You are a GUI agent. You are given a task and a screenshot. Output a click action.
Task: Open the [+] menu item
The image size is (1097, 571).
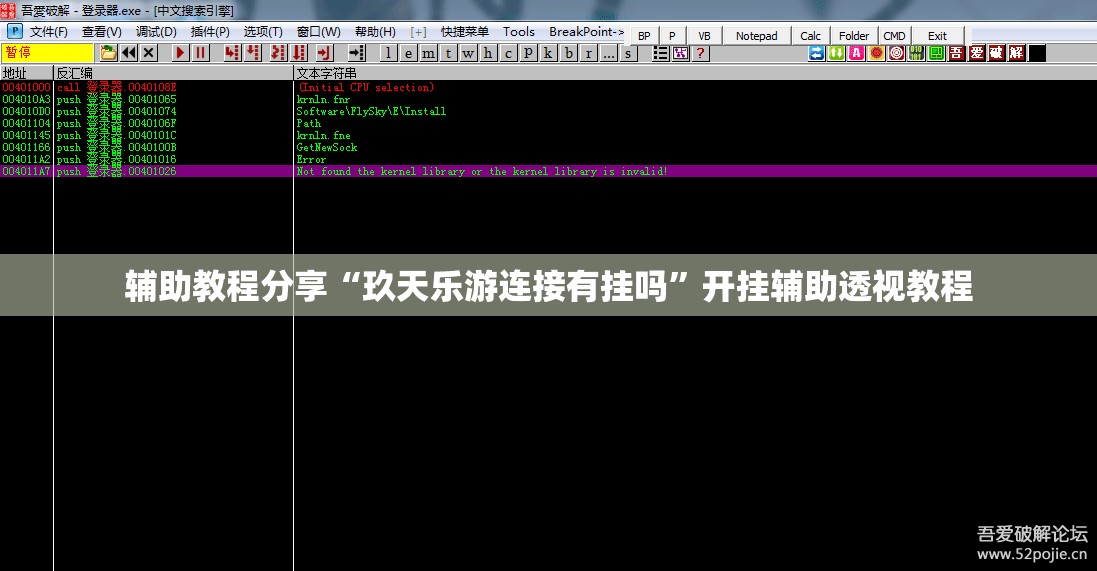pos(418,32)
